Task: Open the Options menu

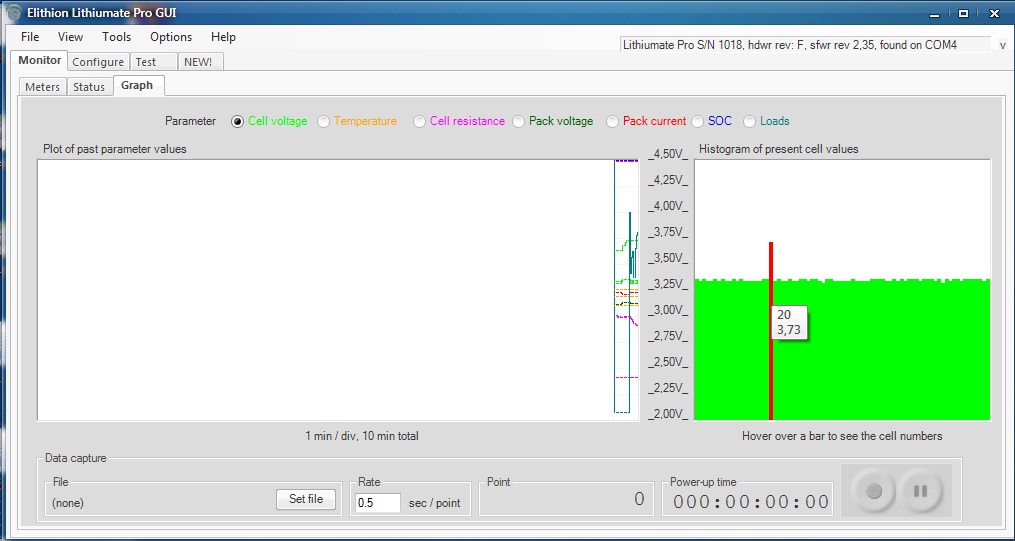Action: [171, 37]
